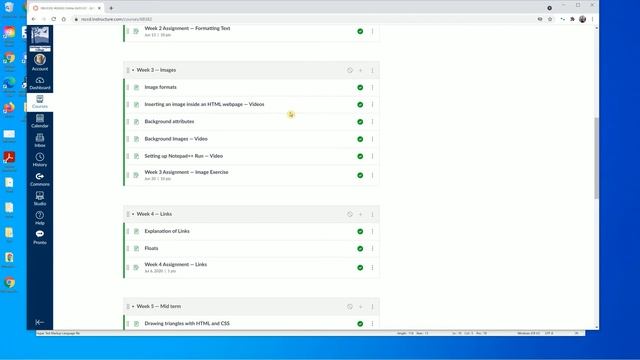The height and width of the screenshot is (360, 640).
Task: Add an item to Week 5 module
Action: [360, 307]
